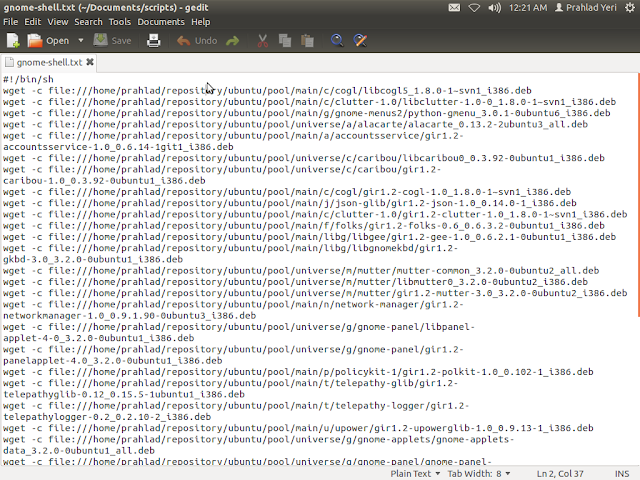Open Find with magnifier icon

click(x=337, y=40)
